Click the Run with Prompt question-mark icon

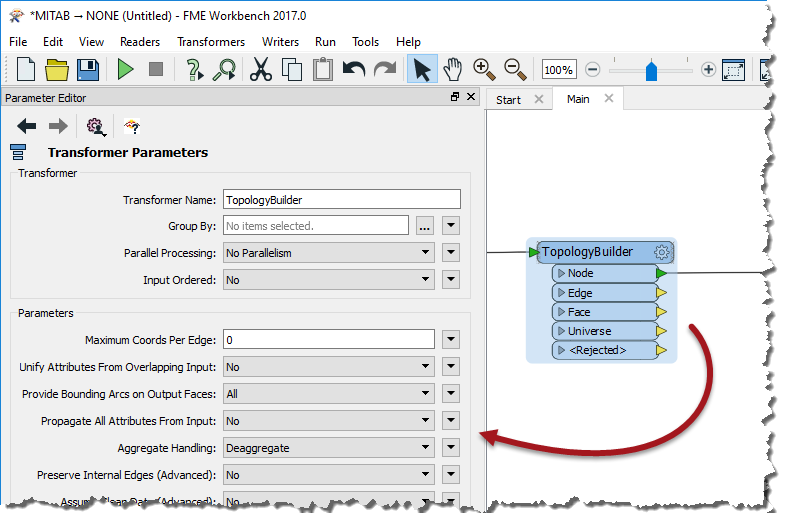[194, 69]
